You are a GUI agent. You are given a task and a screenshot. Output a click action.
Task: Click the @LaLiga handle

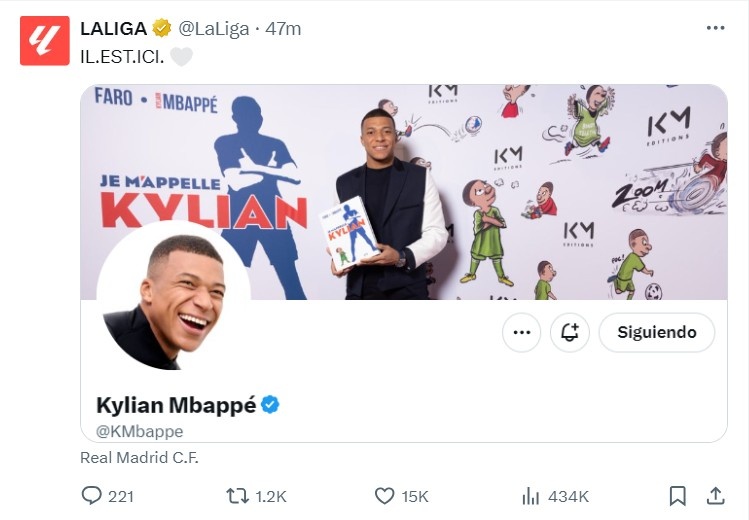tap(213, 29)
